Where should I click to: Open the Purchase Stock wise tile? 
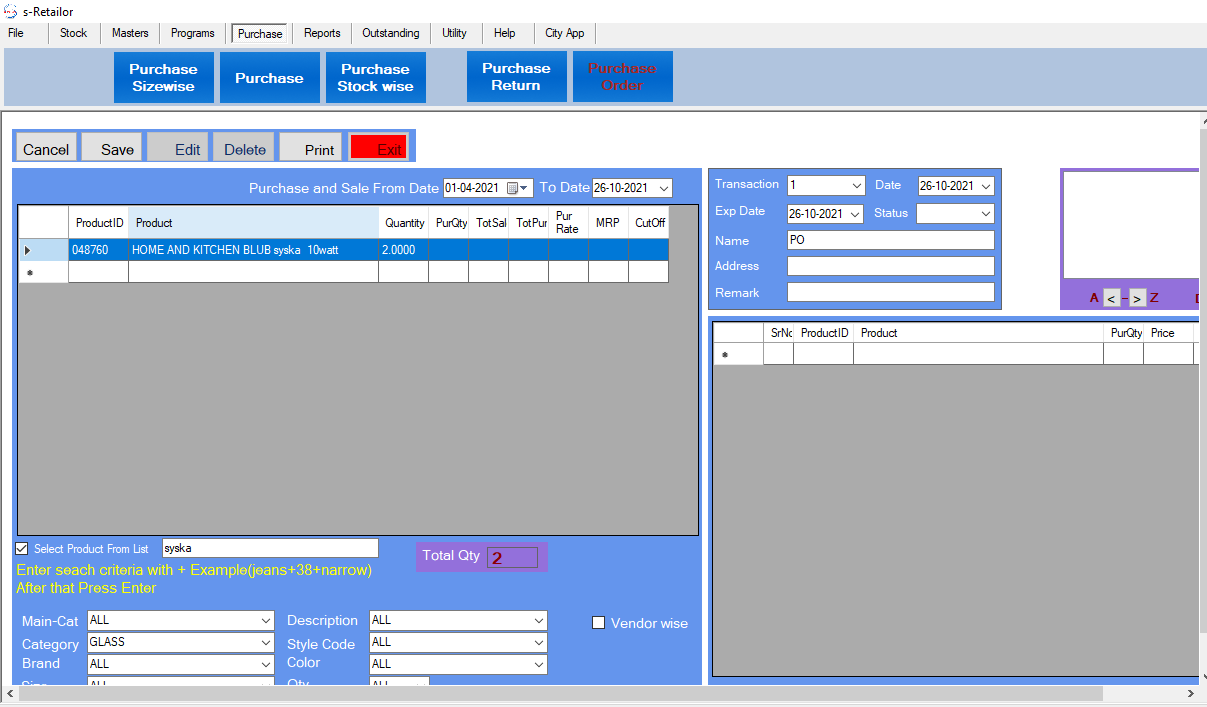(x=375, y=77)
